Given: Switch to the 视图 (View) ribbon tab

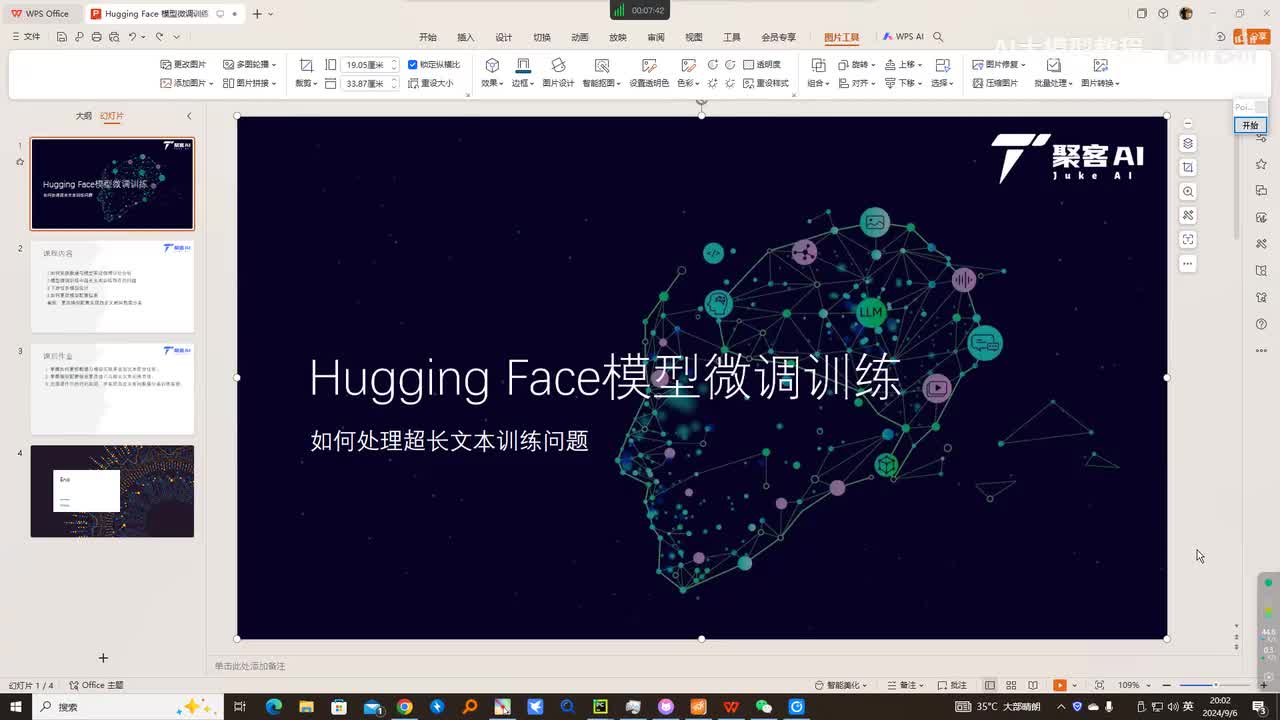Looking at the screenshot, I should tap(694, 37).
